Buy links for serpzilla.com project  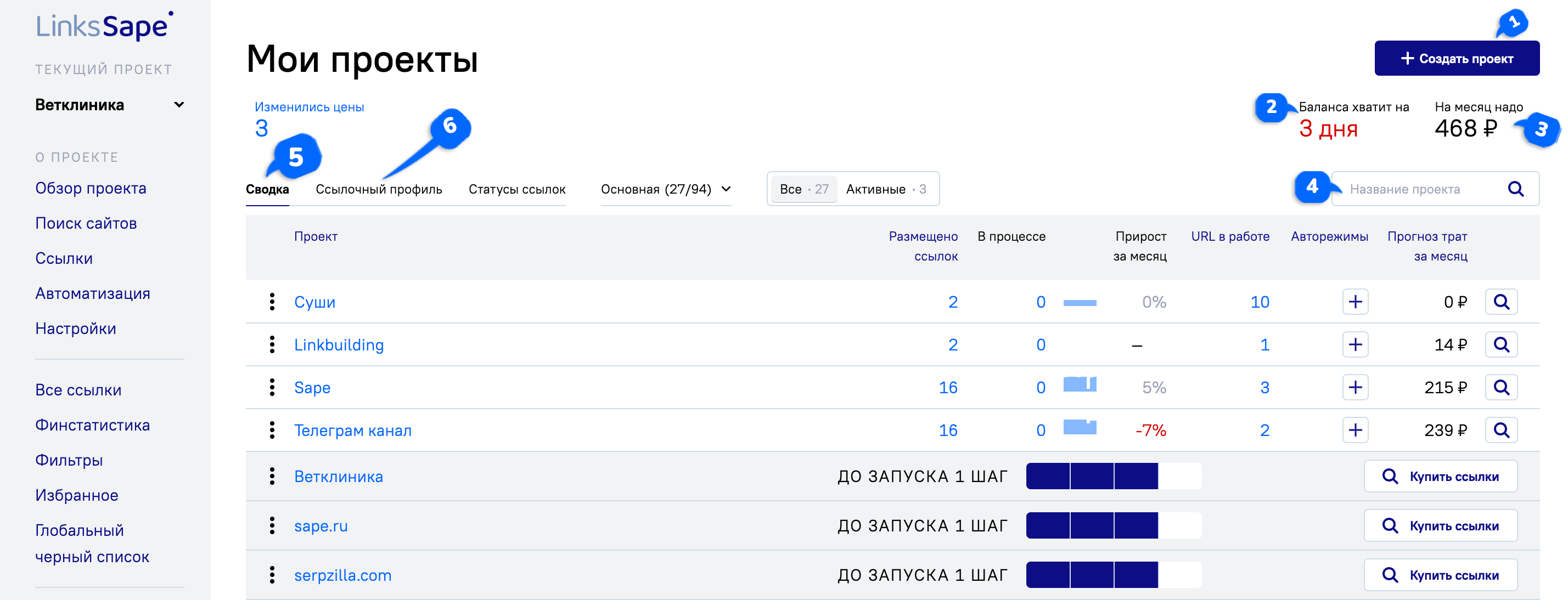click(1440, 575)
